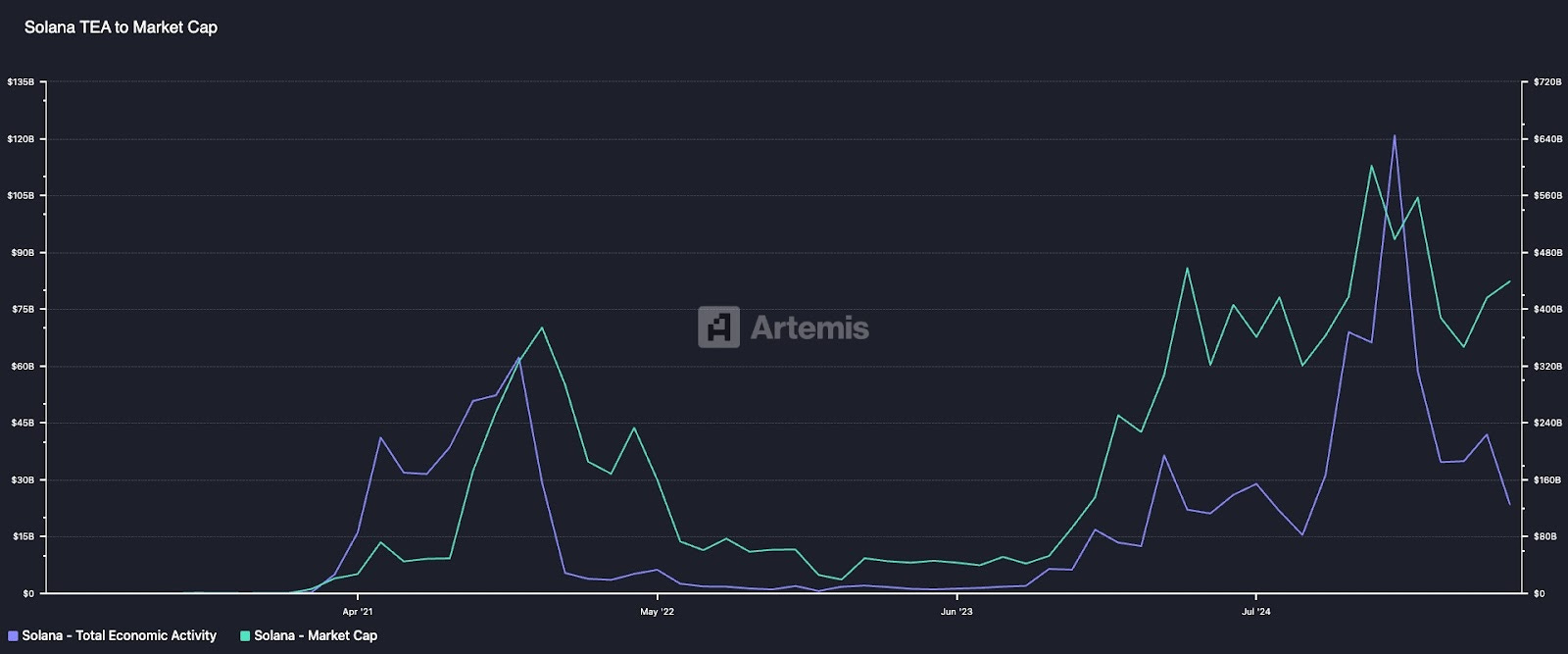Screen dimensions: 1568x654
Task: Click the $0 label on right axis
Action: (x=1539, y=594)
